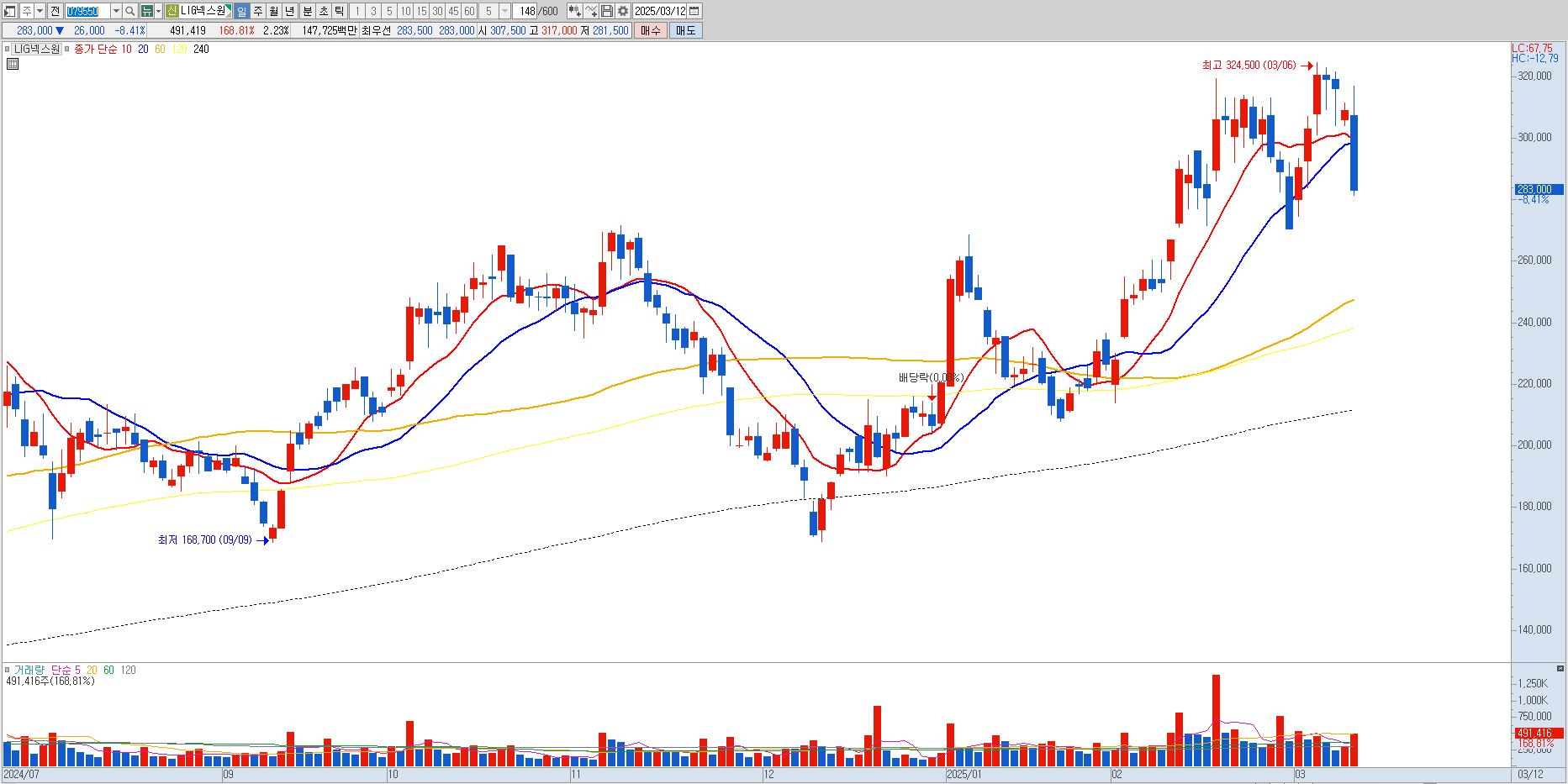Click the square marker before 거래량 legend
This screenshot has width=1568, height=784.
point(8,670)
